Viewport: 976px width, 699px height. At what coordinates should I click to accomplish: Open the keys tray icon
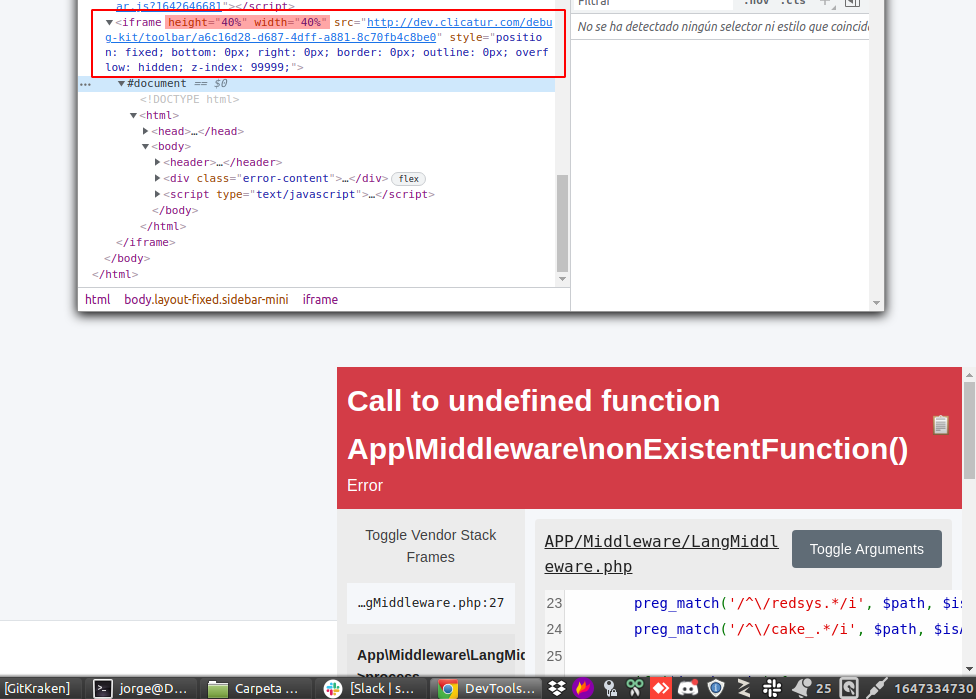tap(609, 688)
